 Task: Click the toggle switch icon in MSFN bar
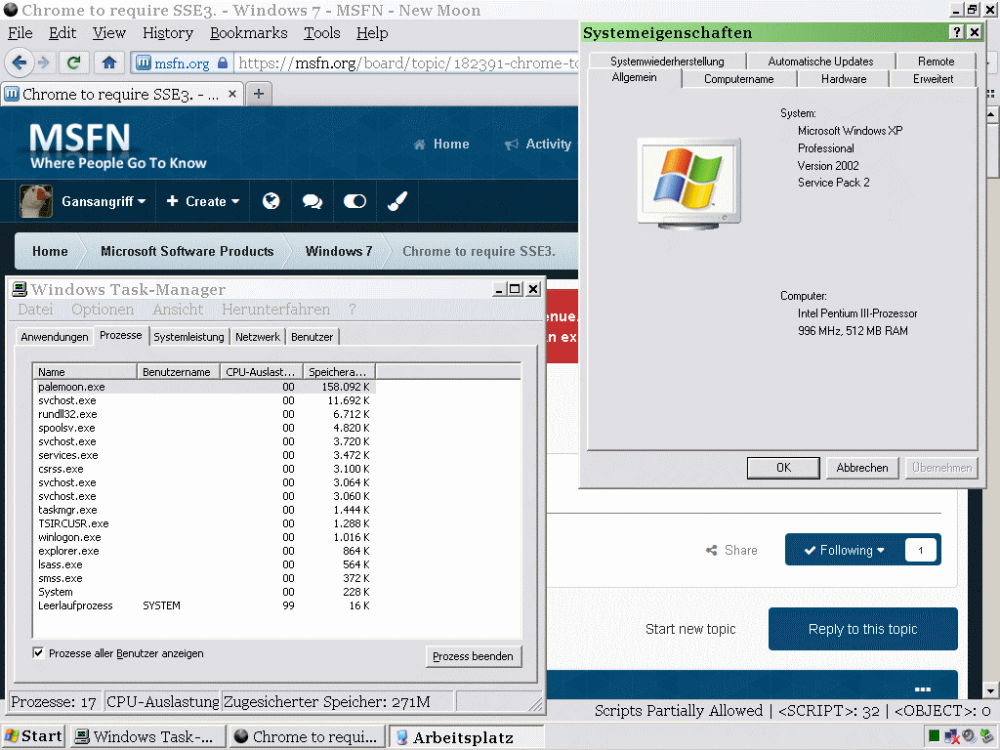[354, 201]
